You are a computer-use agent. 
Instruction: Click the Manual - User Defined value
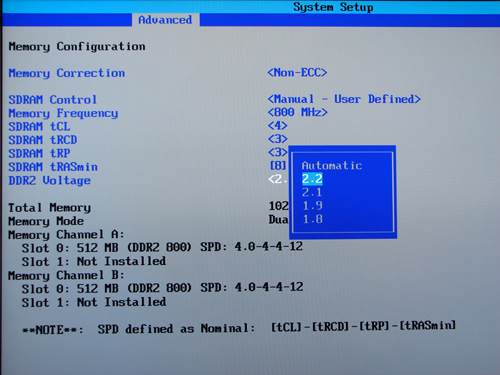click(344, 99)
